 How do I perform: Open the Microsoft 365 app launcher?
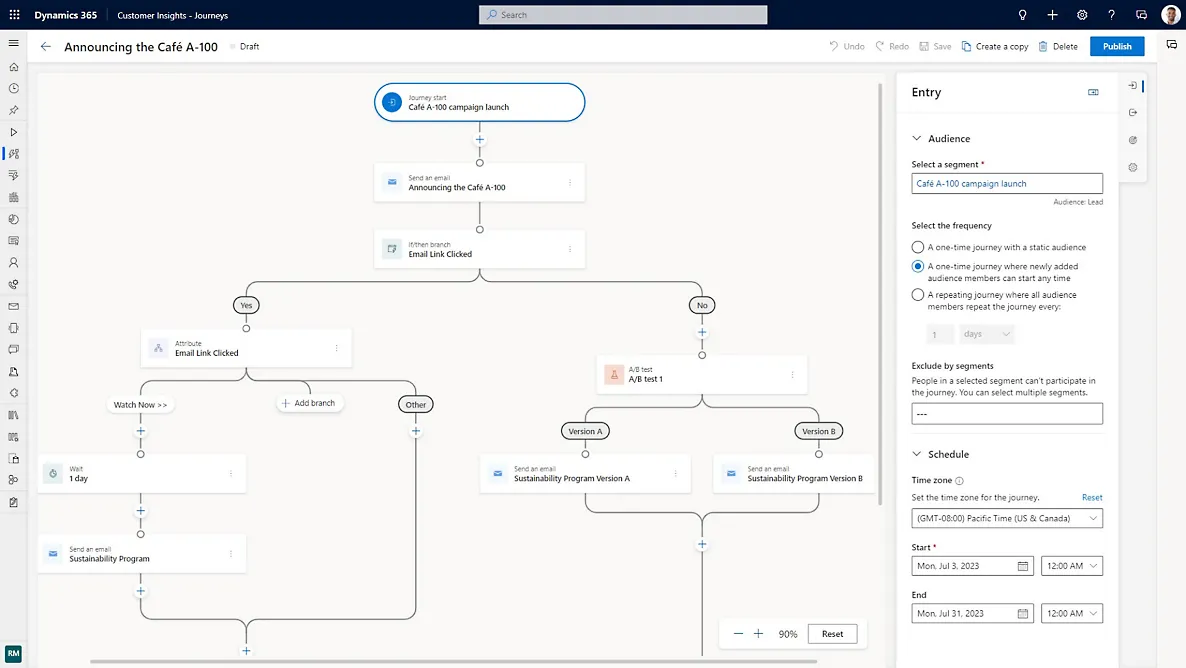[x=14, y=14]
